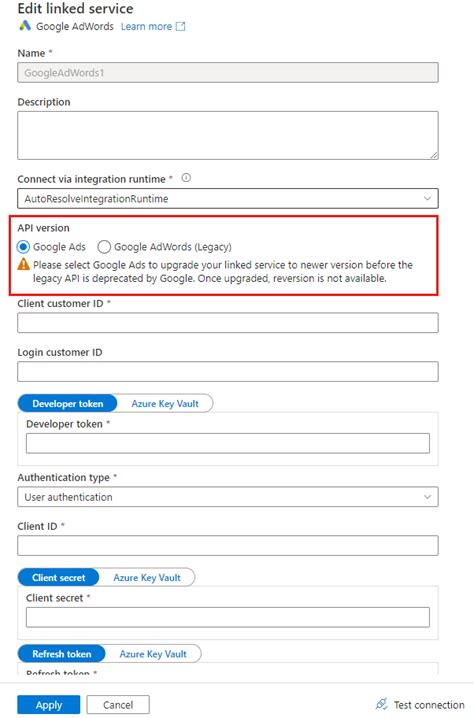
Task: Select the Google Ads radio button
Action: point(23,247)
